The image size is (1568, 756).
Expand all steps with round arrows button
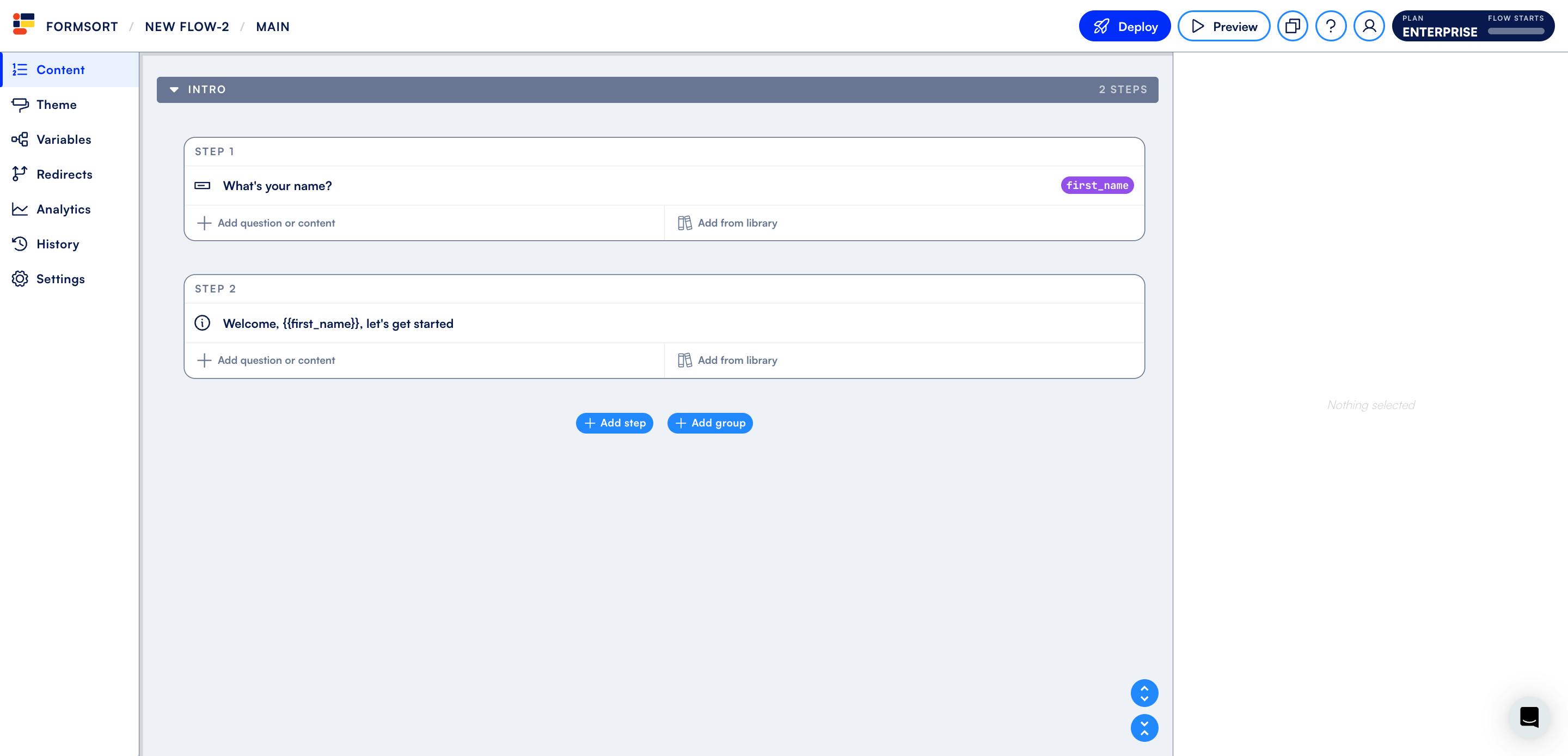[x=1144, y=693]
